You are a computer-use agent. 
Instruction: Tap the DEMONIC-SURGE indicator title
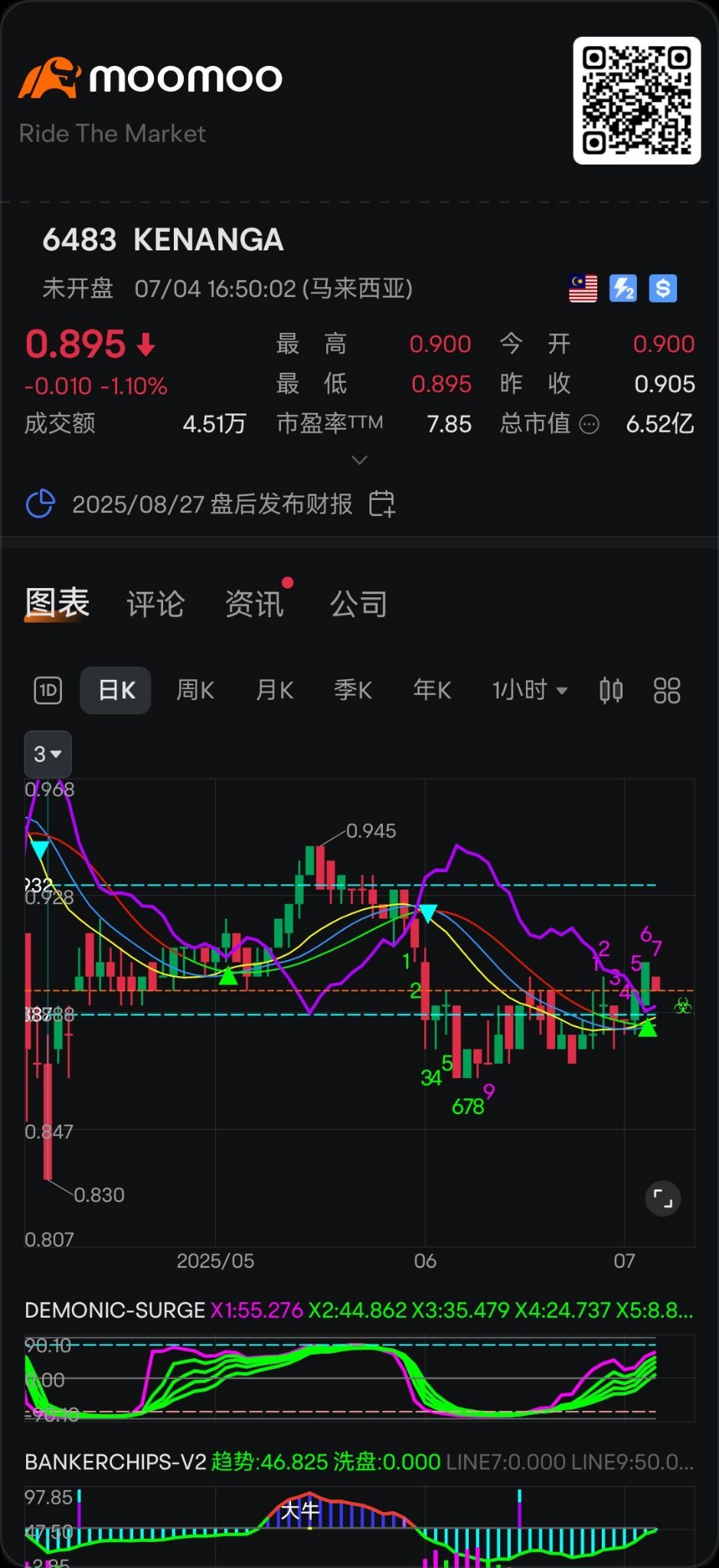click(x=115, y=1310)
